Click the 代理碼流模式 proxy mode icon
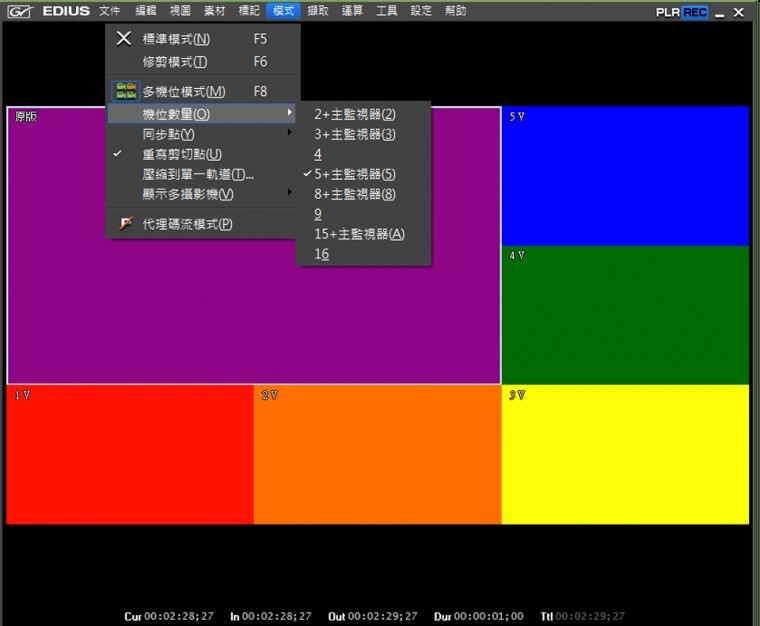The image size is (760, 626). 125,224
